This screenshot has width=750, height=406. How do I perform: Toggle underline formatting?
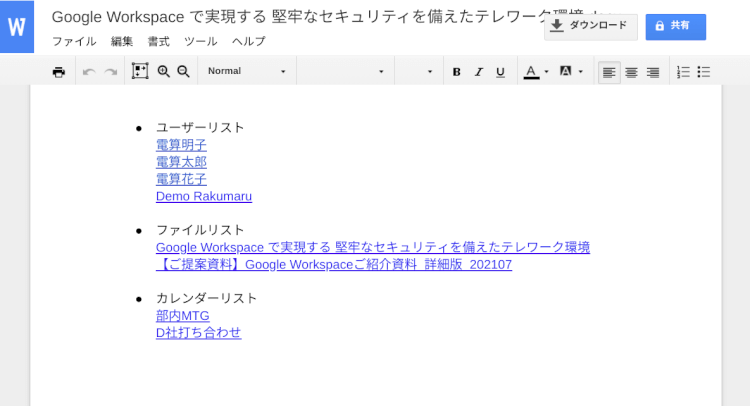pyautogui.click(x=500, y=72)
